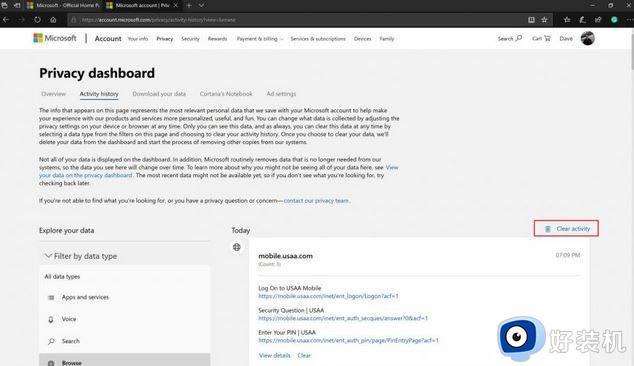
Task: Open the Rewards menu item
Action: pyautogui.click(x=218, y=39)
